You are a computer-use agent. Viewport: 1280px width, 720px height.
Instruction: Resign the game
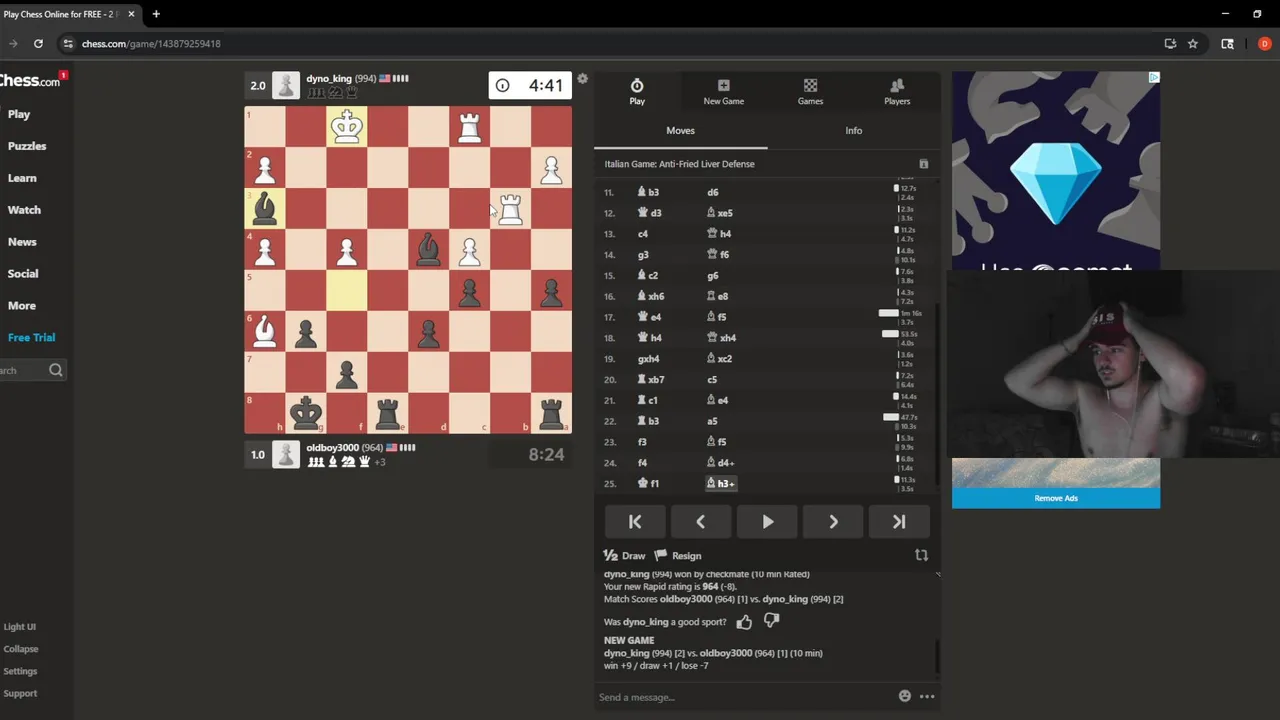click(678, 556)
